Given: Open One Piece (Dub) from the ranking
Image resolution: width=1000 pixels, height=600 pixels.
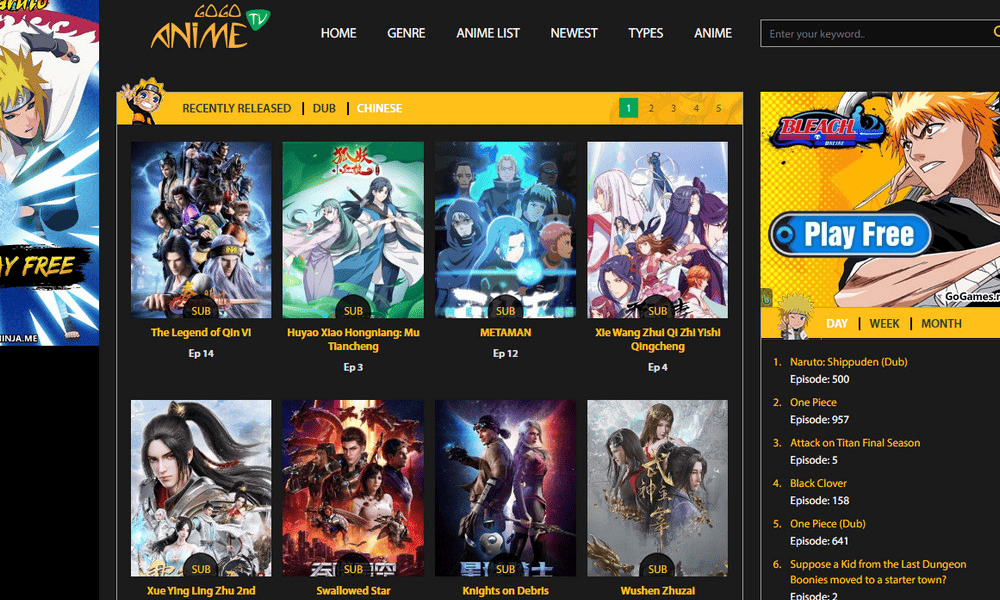Looking at the screenshot, I should point(827,524).
